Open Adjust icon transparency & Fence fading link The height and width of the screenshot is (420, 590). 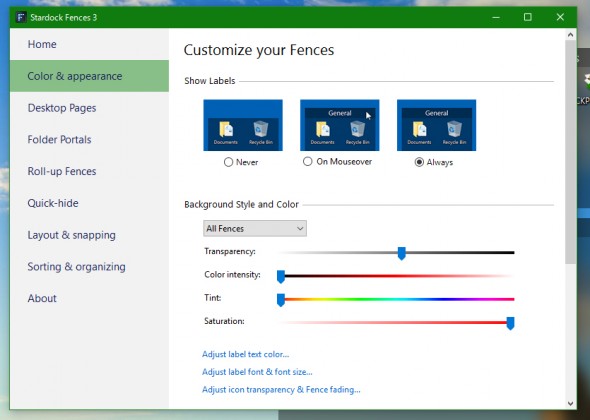pos(281,390)
